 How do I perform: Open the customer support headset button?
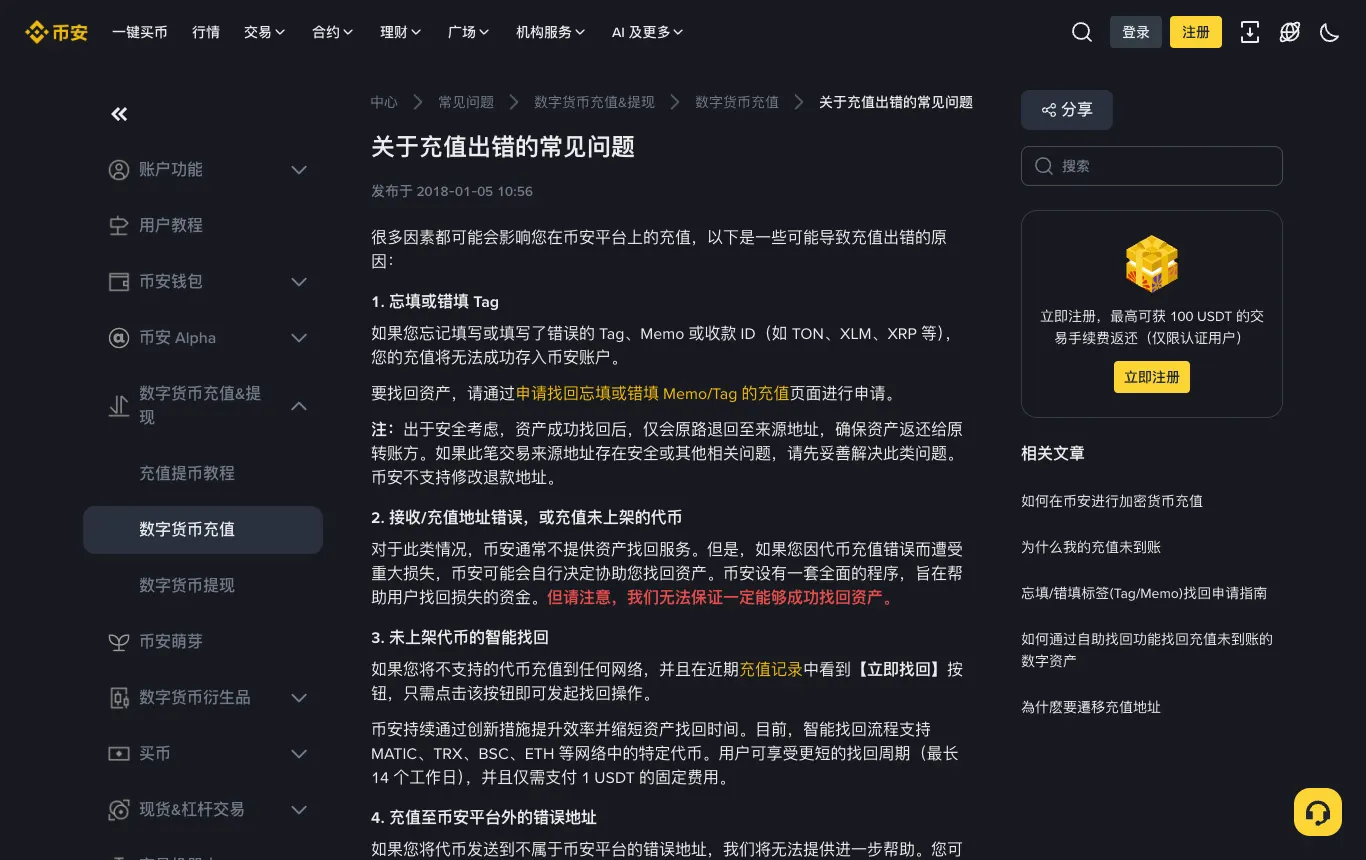click(x=1318, y=812)
